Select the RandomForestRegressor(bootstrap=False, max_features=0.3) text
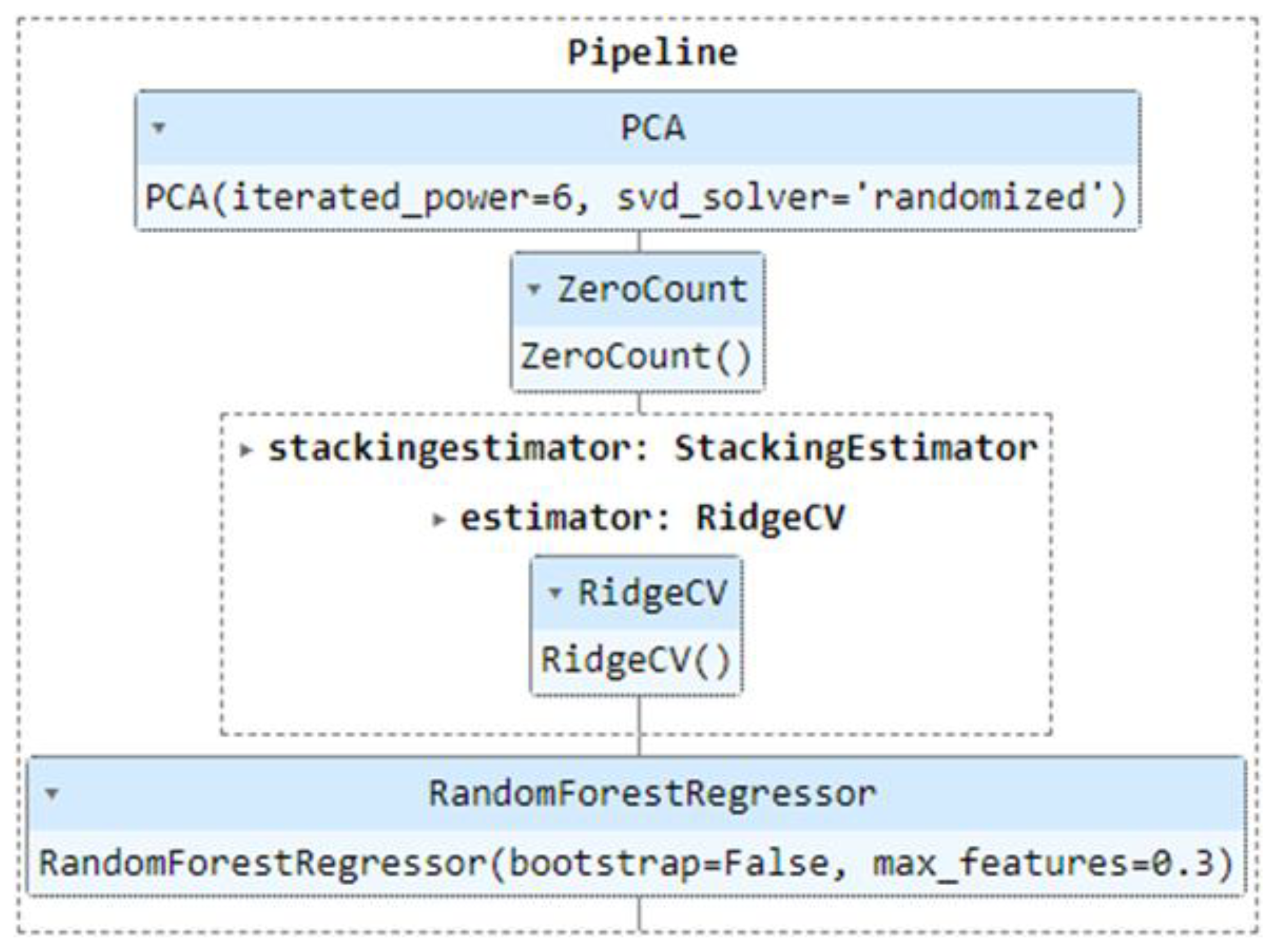This screenshot has height=952, width=1280. [636, 864]
